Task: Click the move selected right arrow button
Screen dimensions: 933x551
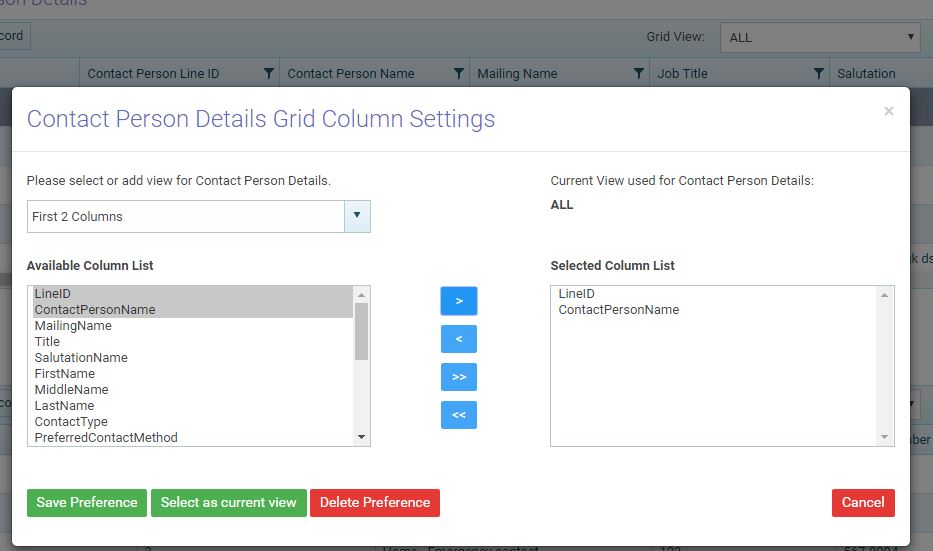Action: (459, 301)
